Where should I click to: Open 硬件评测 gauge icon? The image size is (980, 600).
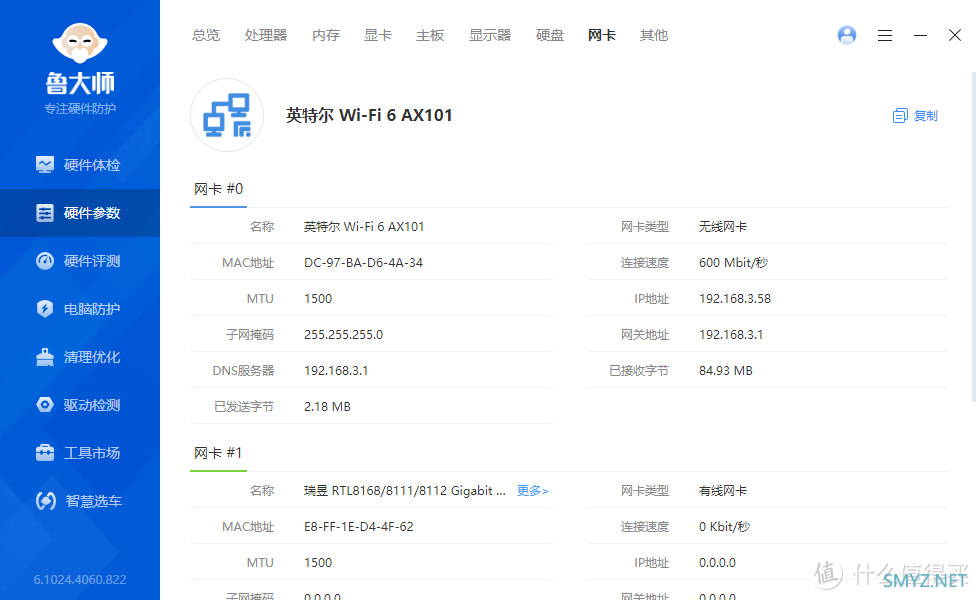(45, 261)
